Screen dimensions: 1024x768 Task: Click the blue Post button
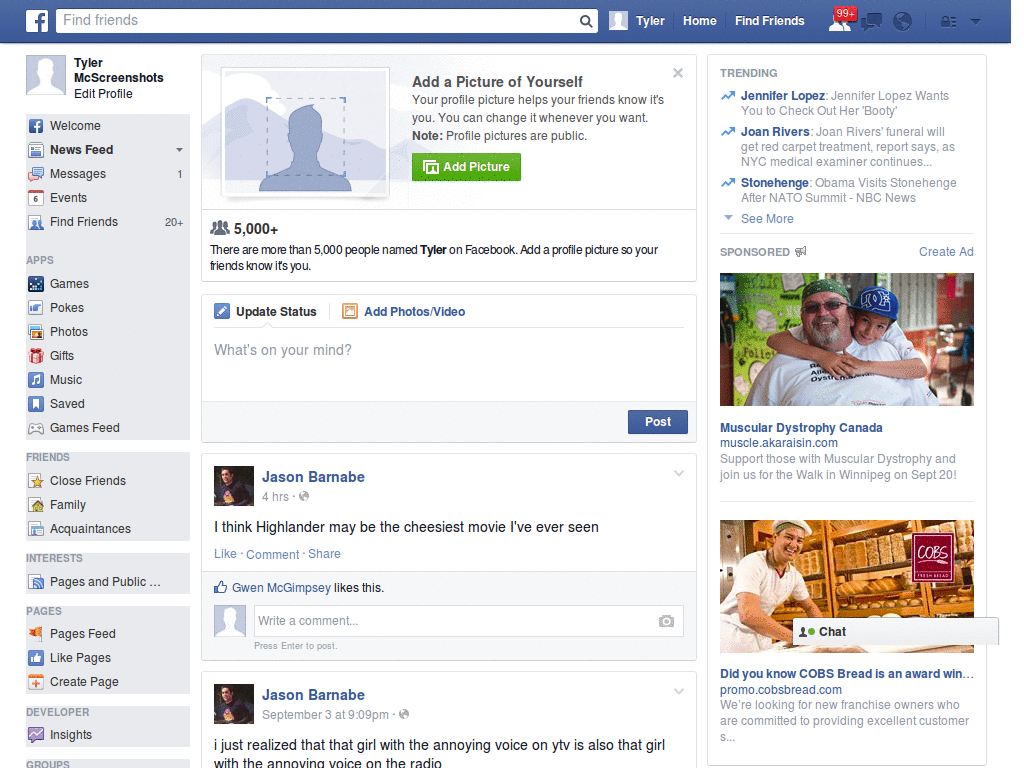pyautogui.click(x=658, y=422)
